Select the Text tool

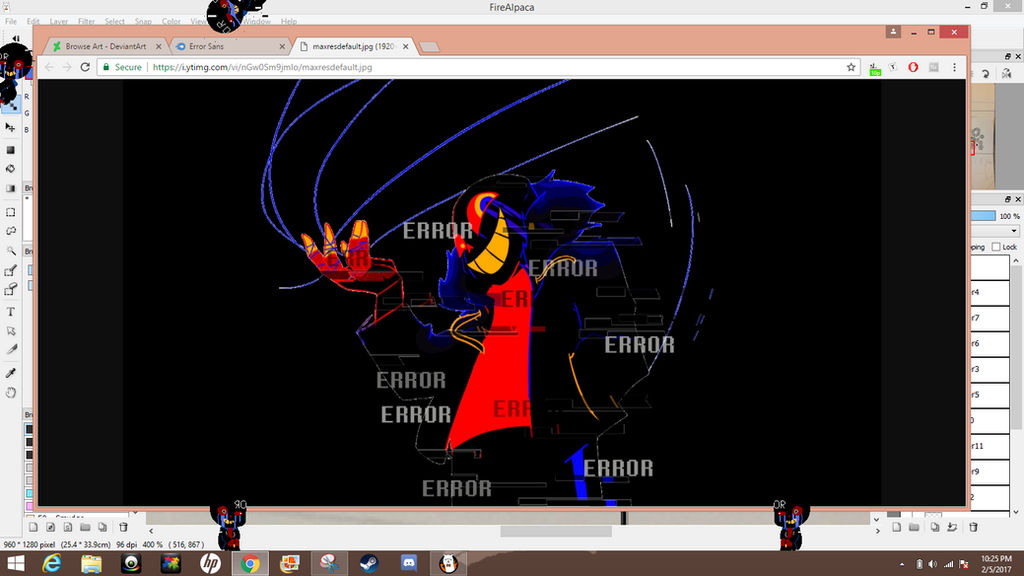tap(10, 312)
